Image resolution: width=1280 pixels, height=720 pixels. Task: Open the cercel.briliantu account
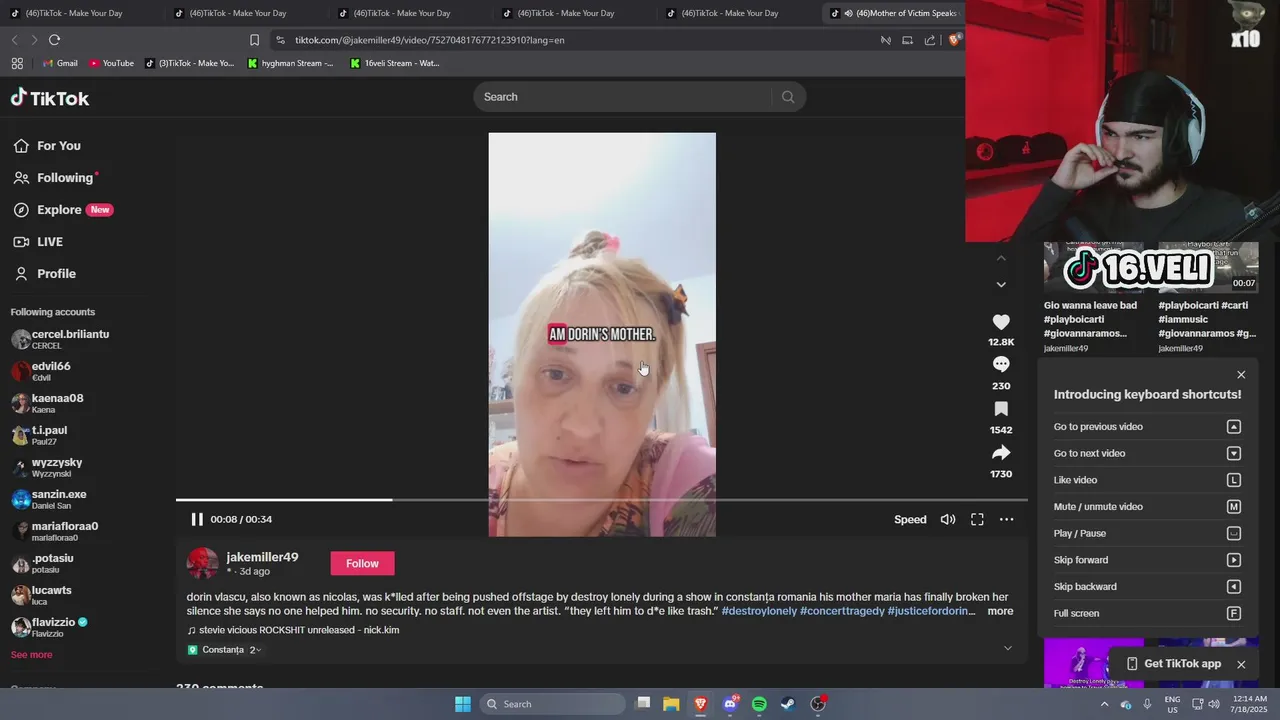pos(60,339)
